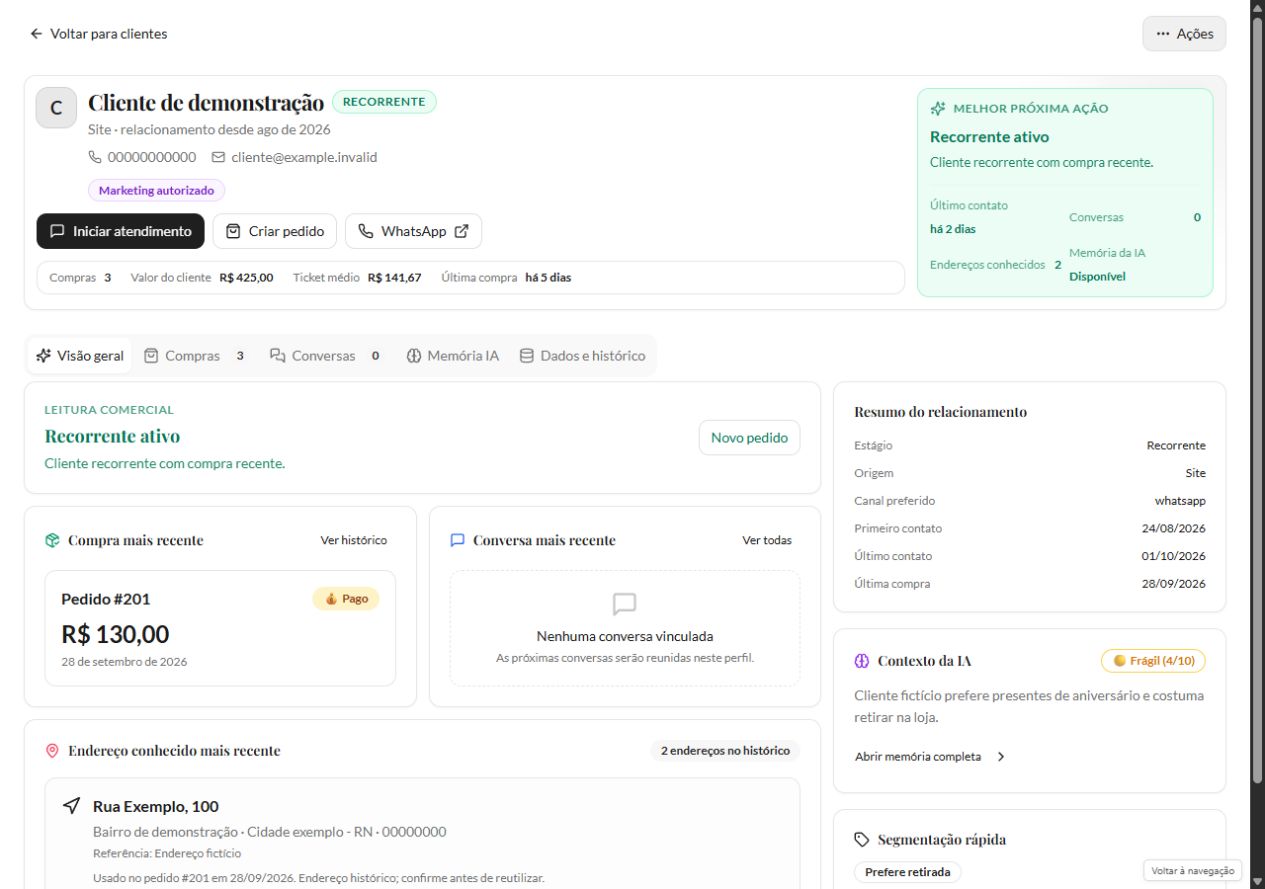
Task: Open the Compras tab
Action: (x=195, y=355)
